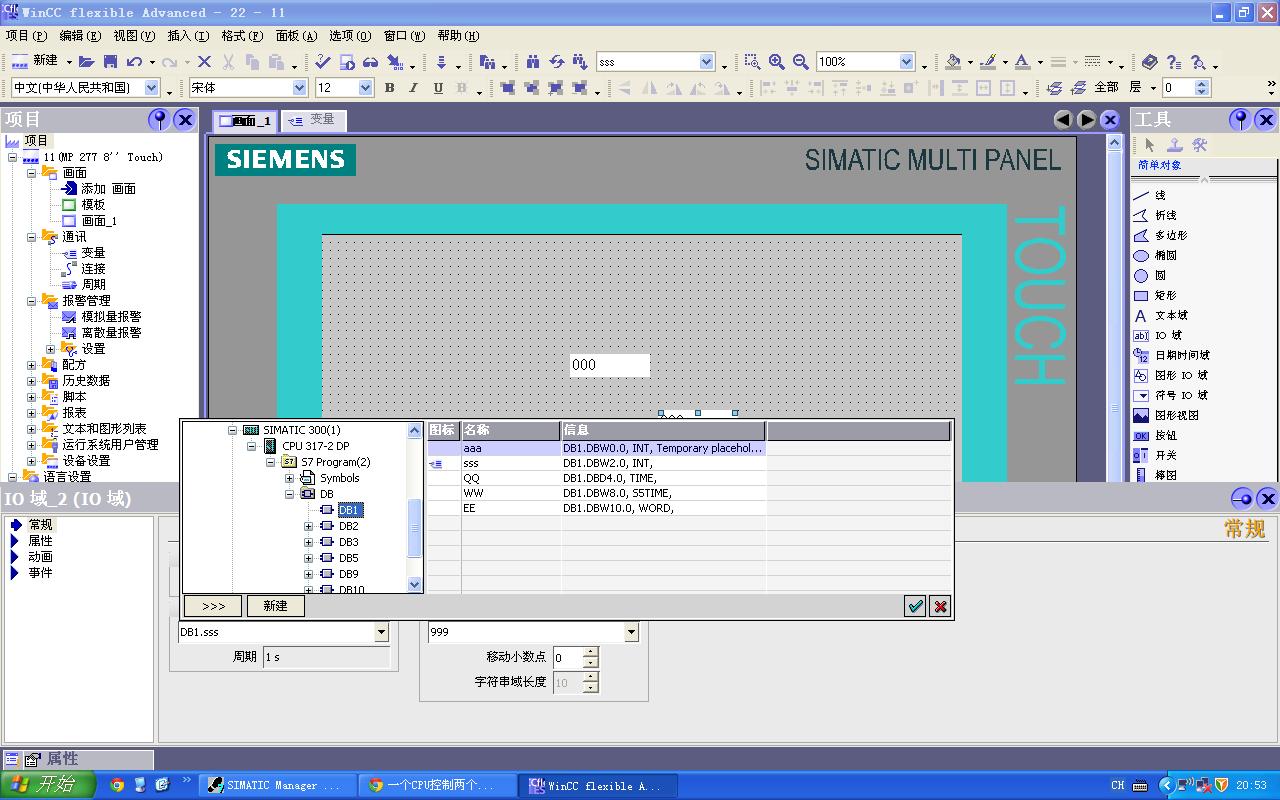
Task: Click the zoom out magnifier icon
Action: point(800,62)
